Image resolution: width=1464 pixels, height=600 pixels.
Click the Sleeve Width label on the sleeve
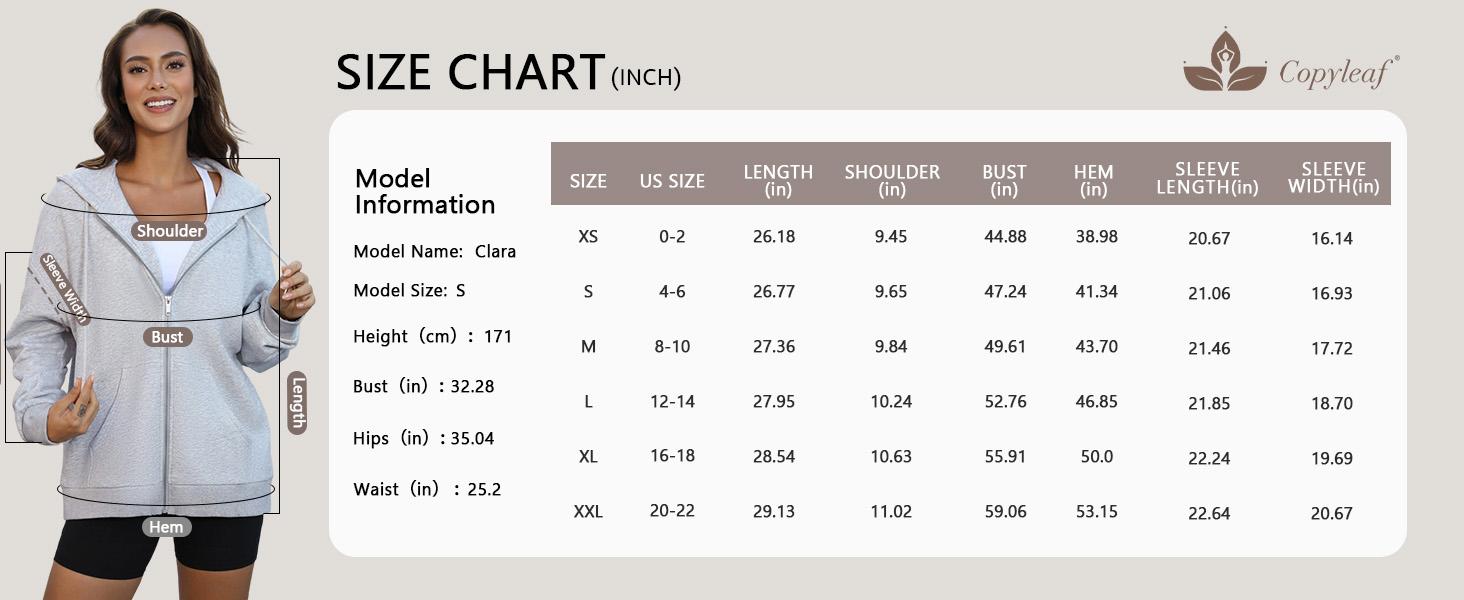tap(65, 288)
